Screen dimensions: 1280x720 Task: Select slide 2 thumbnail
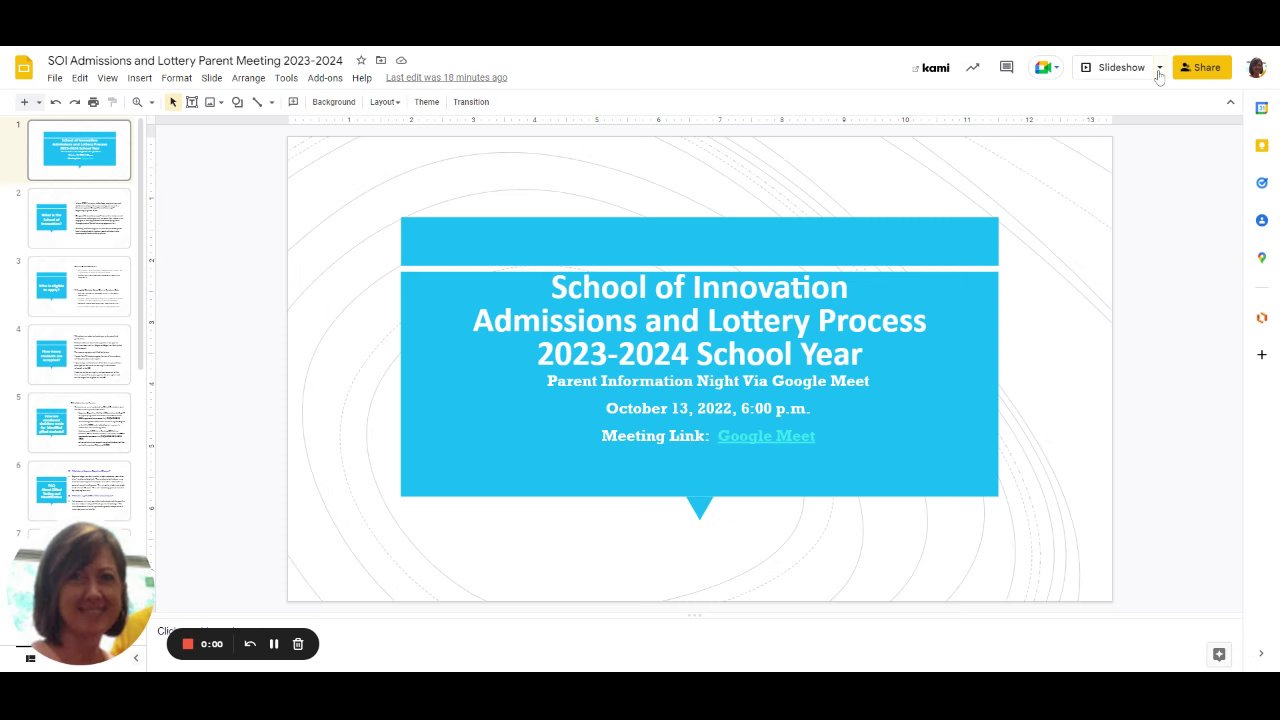(x=79, y=218)
